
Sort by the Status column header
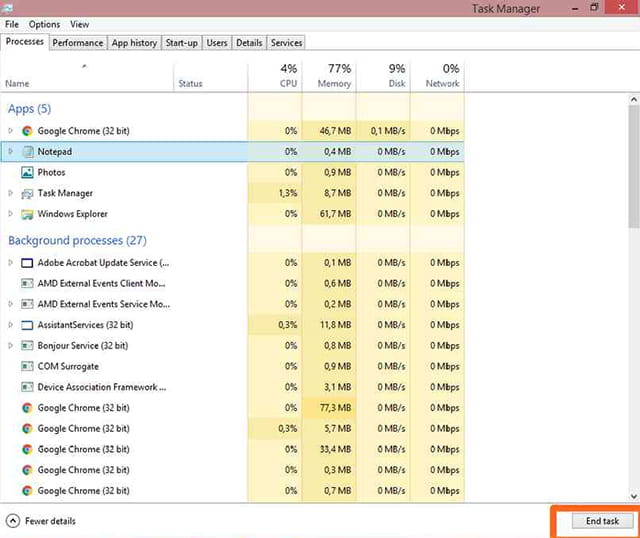point(211,76)
